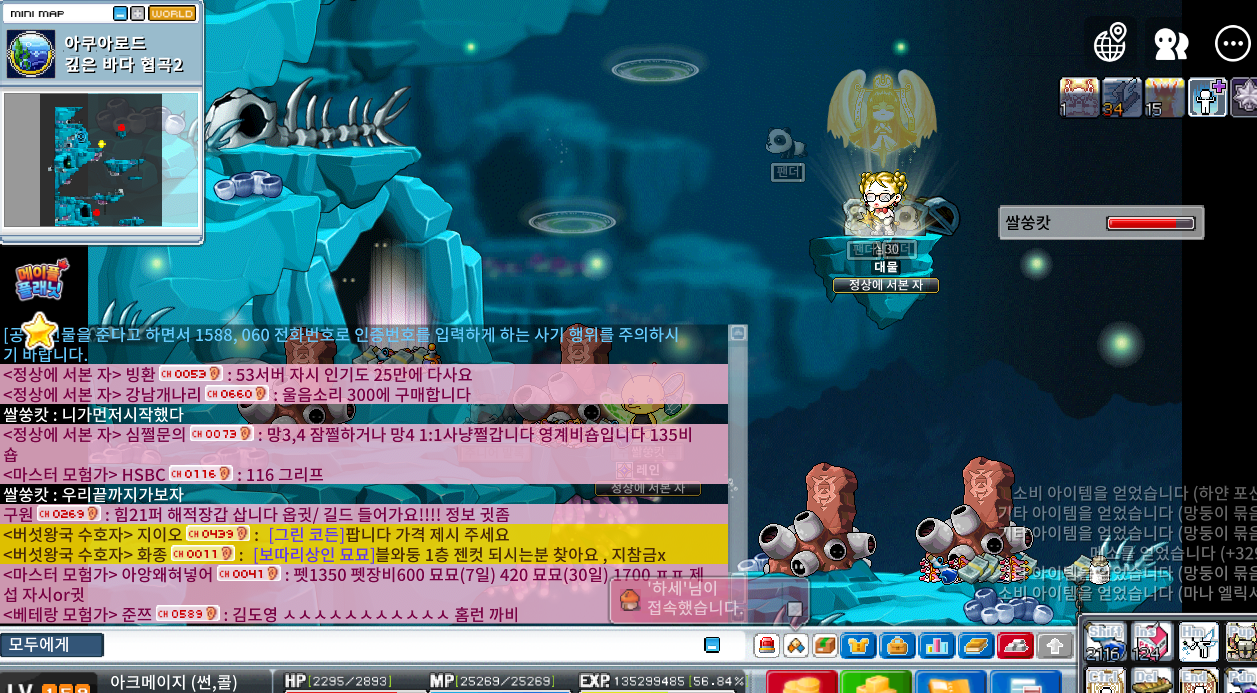Open the [보따리상인 묘묘] item link in chat

point(313,554)
